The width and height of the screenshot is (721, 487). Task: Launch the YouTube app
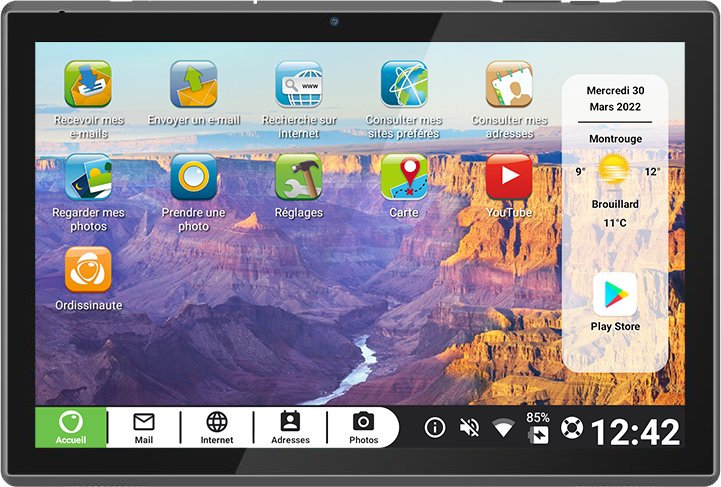pyautogui.click(x=509, y=178)
